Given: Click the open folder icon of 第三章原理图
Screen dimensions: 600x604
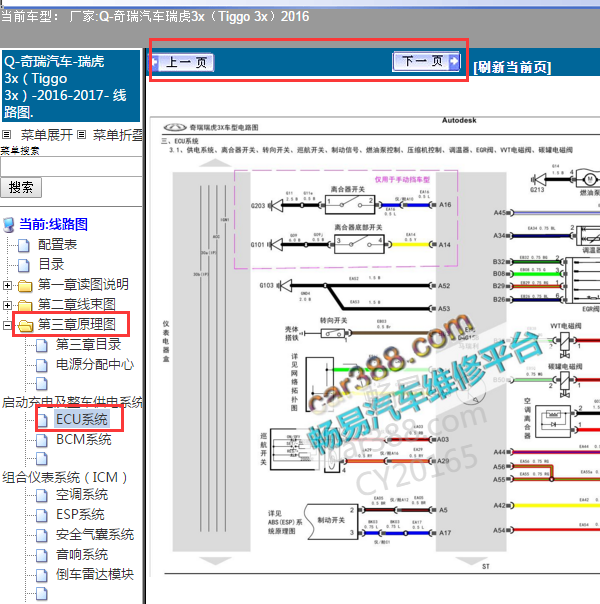Looking at the screenshot, I should tap(25, 326).
